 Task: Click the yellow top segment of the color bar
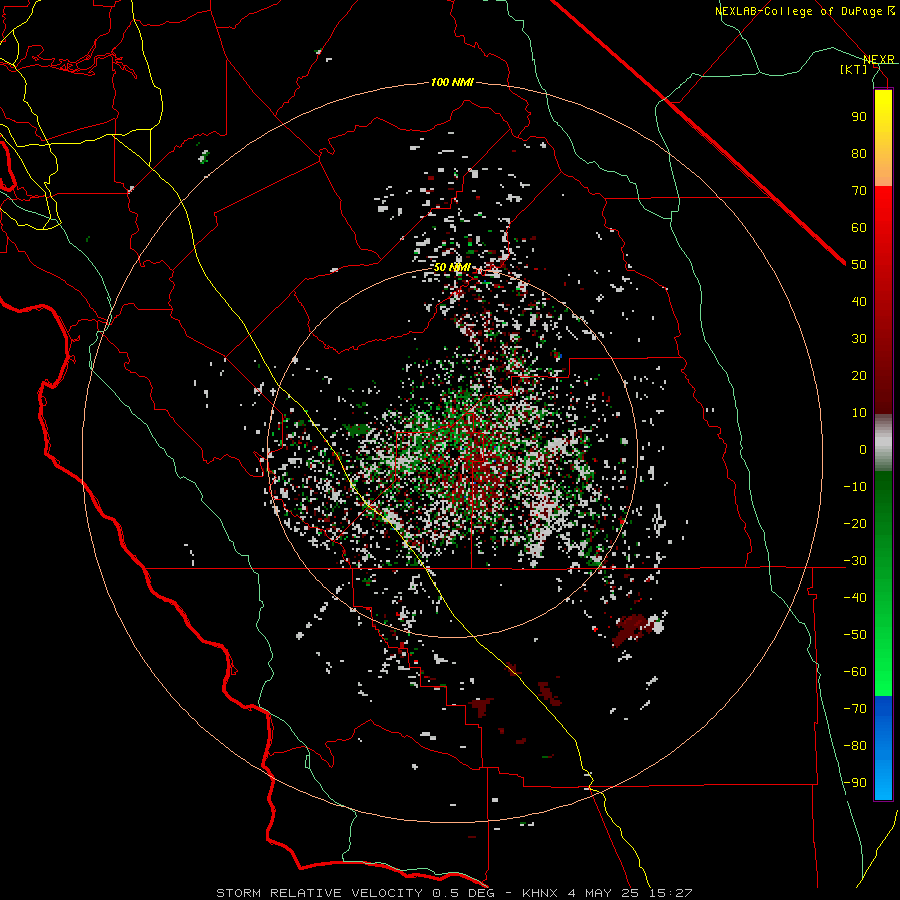[883, 138]
